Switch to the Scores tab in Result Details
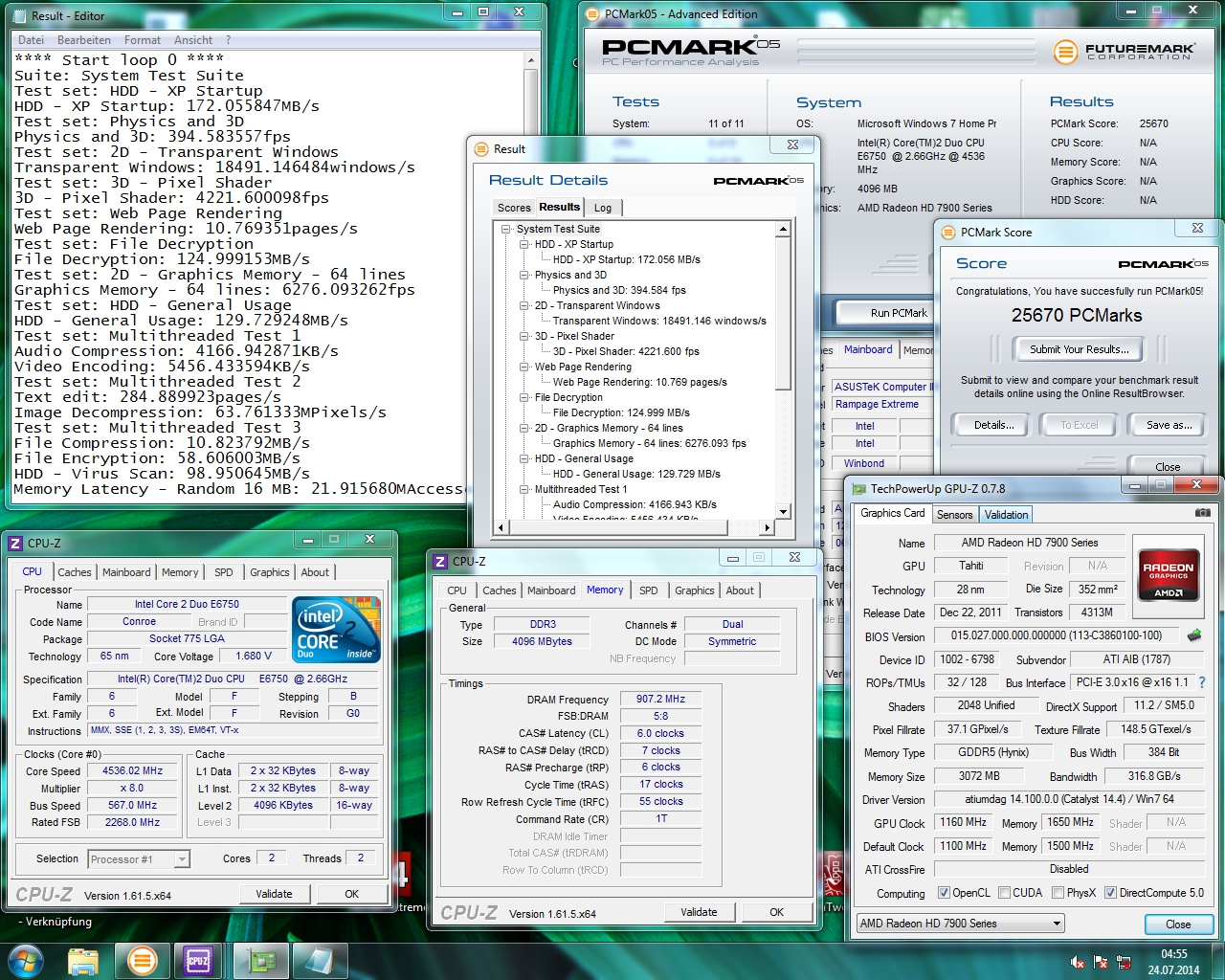This screenshot has width=1225, height=980. 514,208
